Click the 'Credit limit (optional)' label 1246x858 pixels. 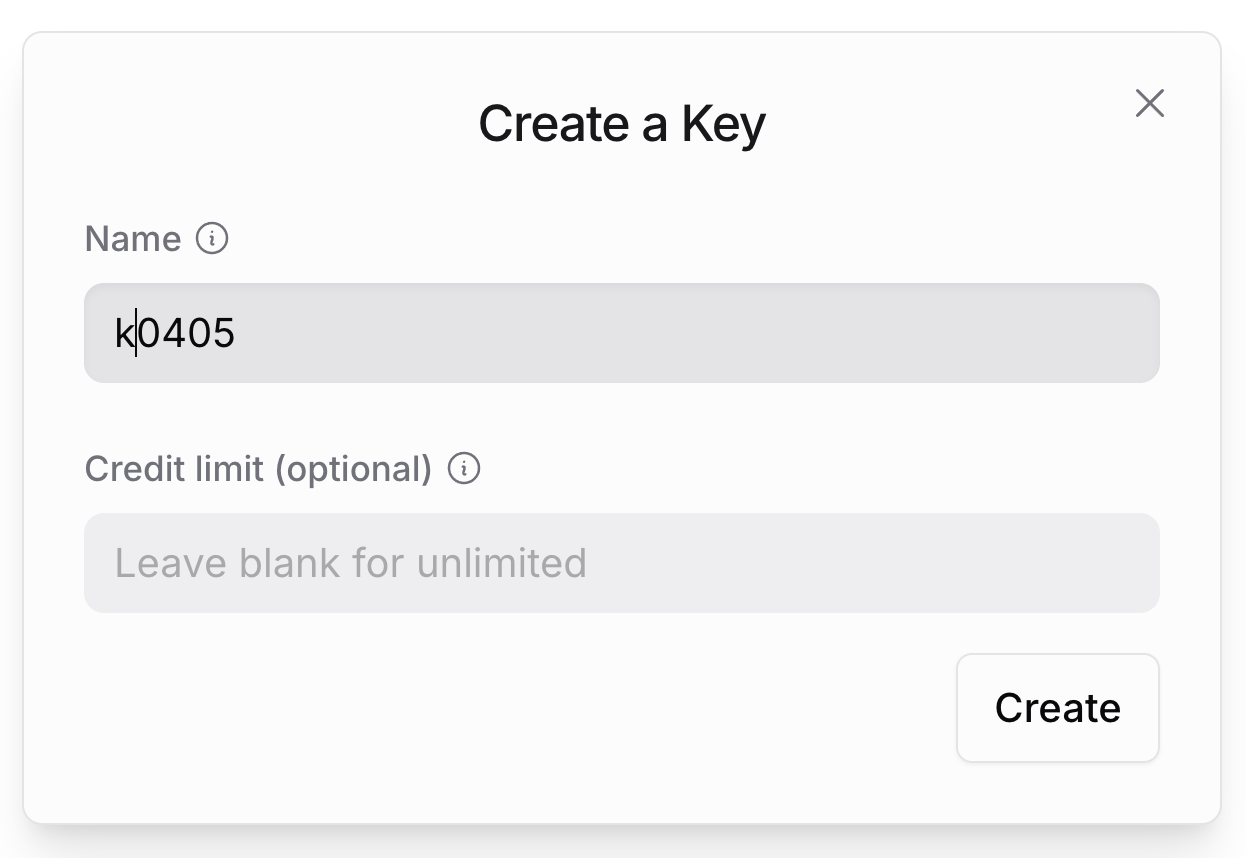pyautogui.click(x=258, y=468)
